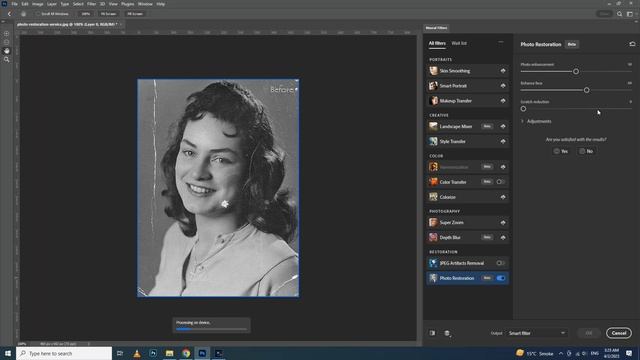Open the File menu

(14, 4)
